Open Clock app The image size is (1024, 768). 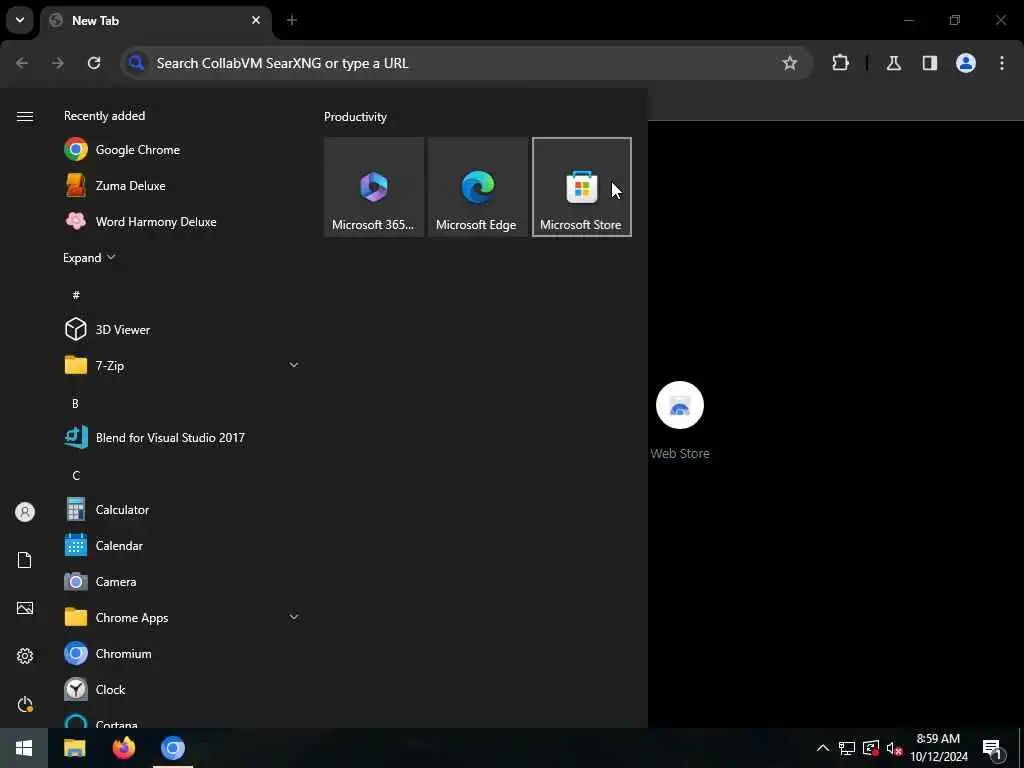pos(183,689)
